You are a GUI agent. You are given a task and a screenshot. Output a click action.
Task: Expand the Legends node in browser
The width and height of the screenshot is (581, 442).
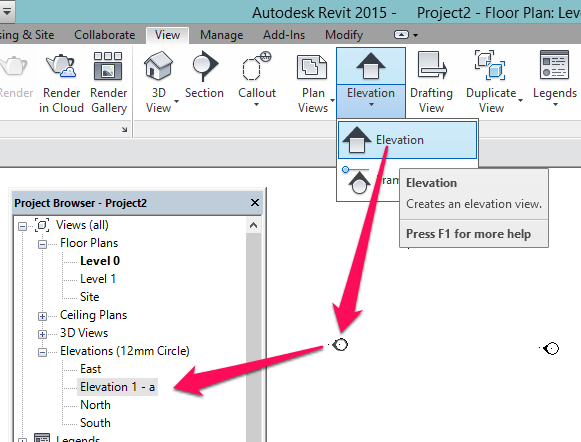(x=23, y=440)
